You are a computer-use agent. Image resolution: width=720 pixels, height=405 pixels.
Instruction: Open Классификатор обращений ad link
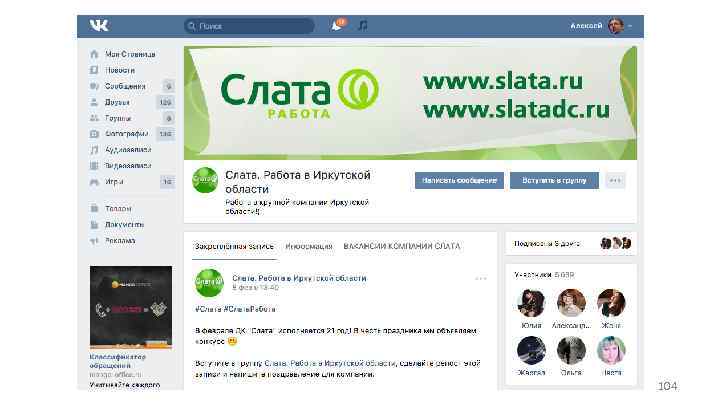118,361
